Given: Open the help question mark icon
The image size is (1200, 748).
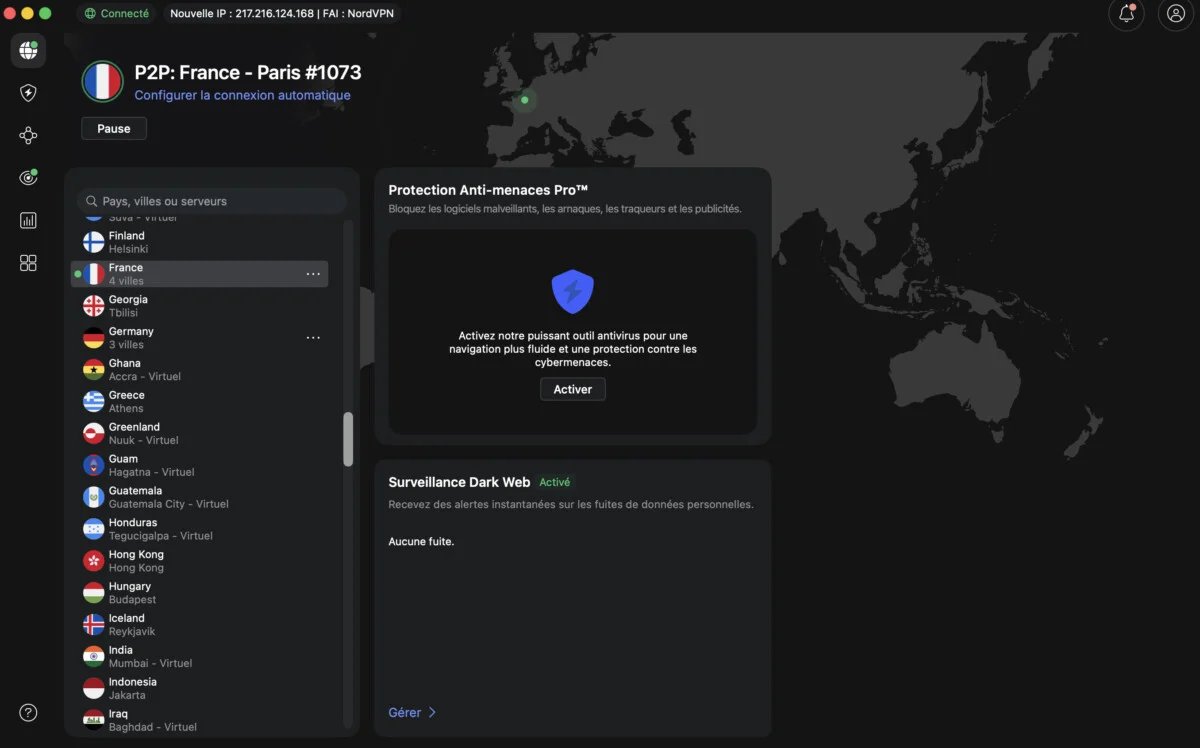Looking at the screenshot, I should [x=27, y=712].
